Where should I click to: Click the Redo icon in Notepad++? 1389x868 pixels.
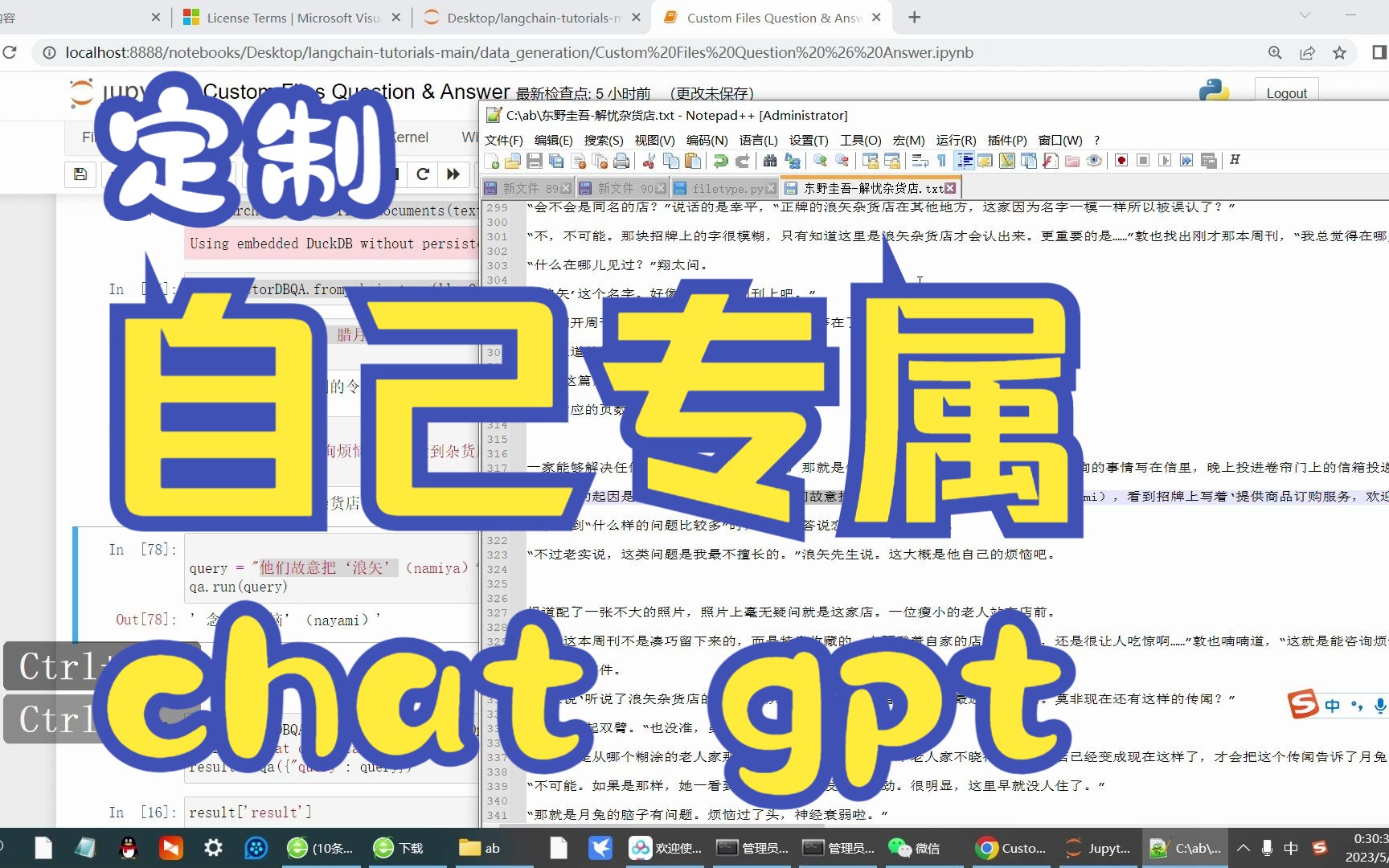coord(743,161)
